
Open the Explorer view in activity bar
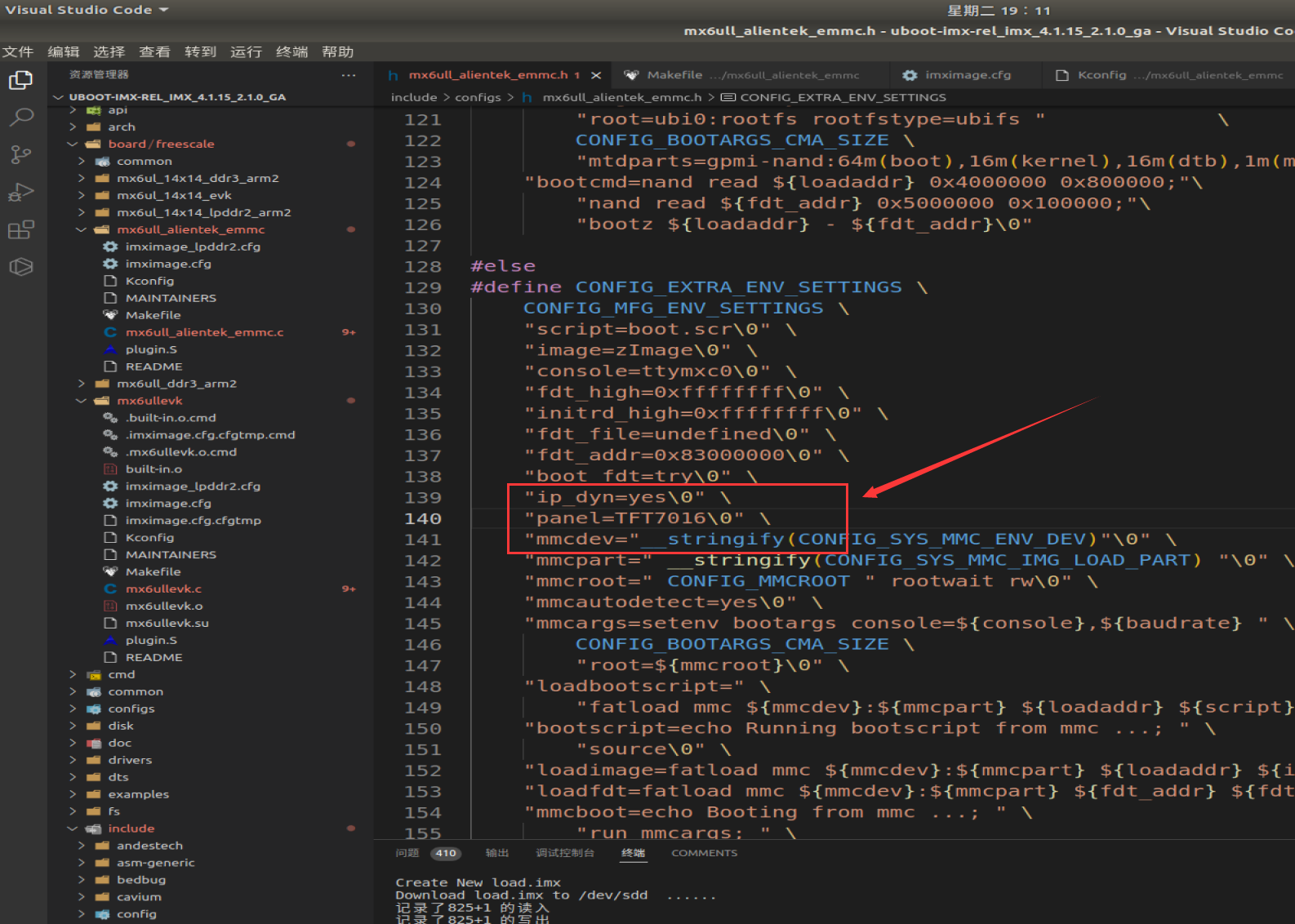[x=20, y=80]
